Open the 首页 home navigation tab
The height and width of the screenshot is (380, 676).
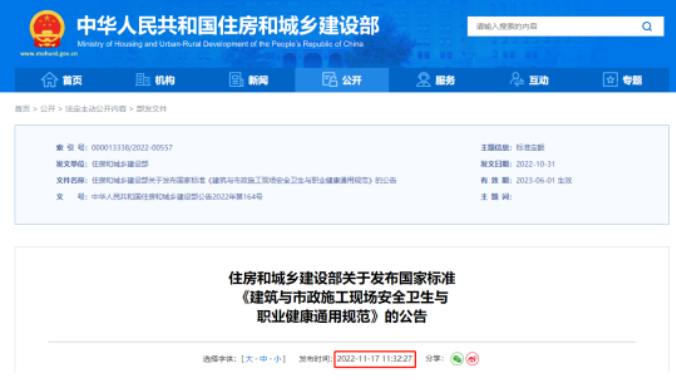[x=61, y=80]
